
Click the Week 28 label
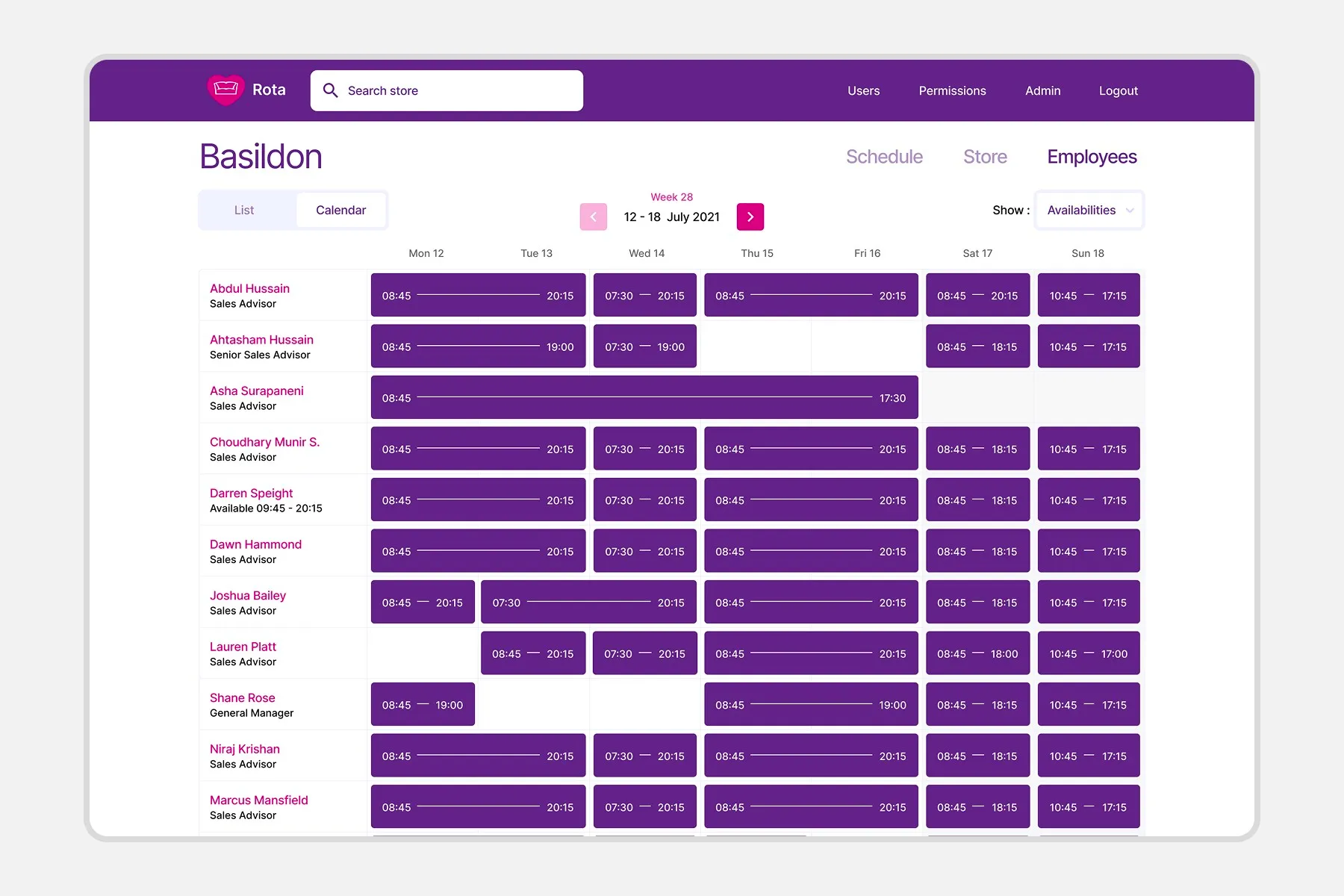(x=672, y=197)
